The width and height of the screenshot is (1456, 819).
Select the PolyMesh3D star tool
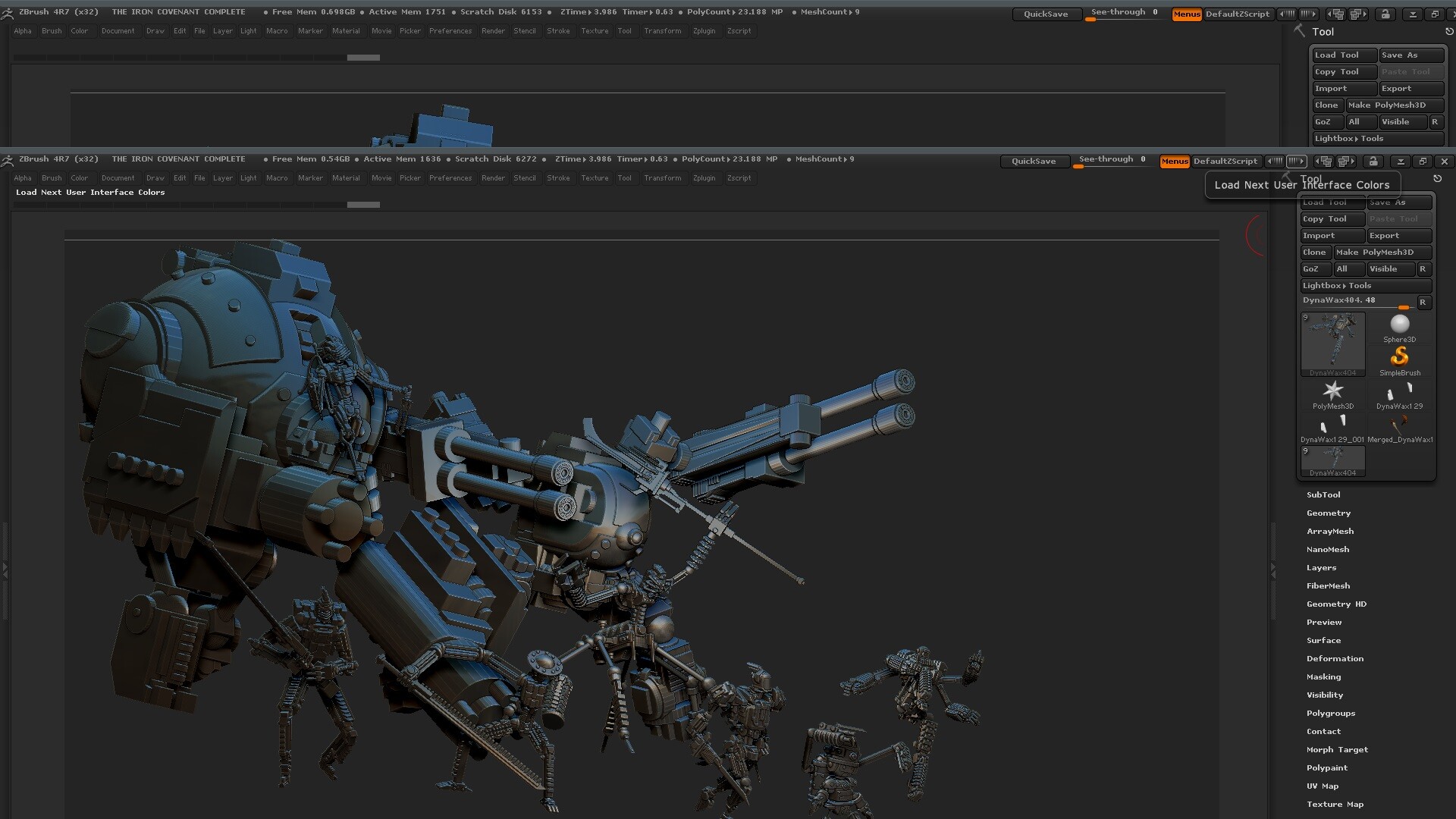[1333, 394]
